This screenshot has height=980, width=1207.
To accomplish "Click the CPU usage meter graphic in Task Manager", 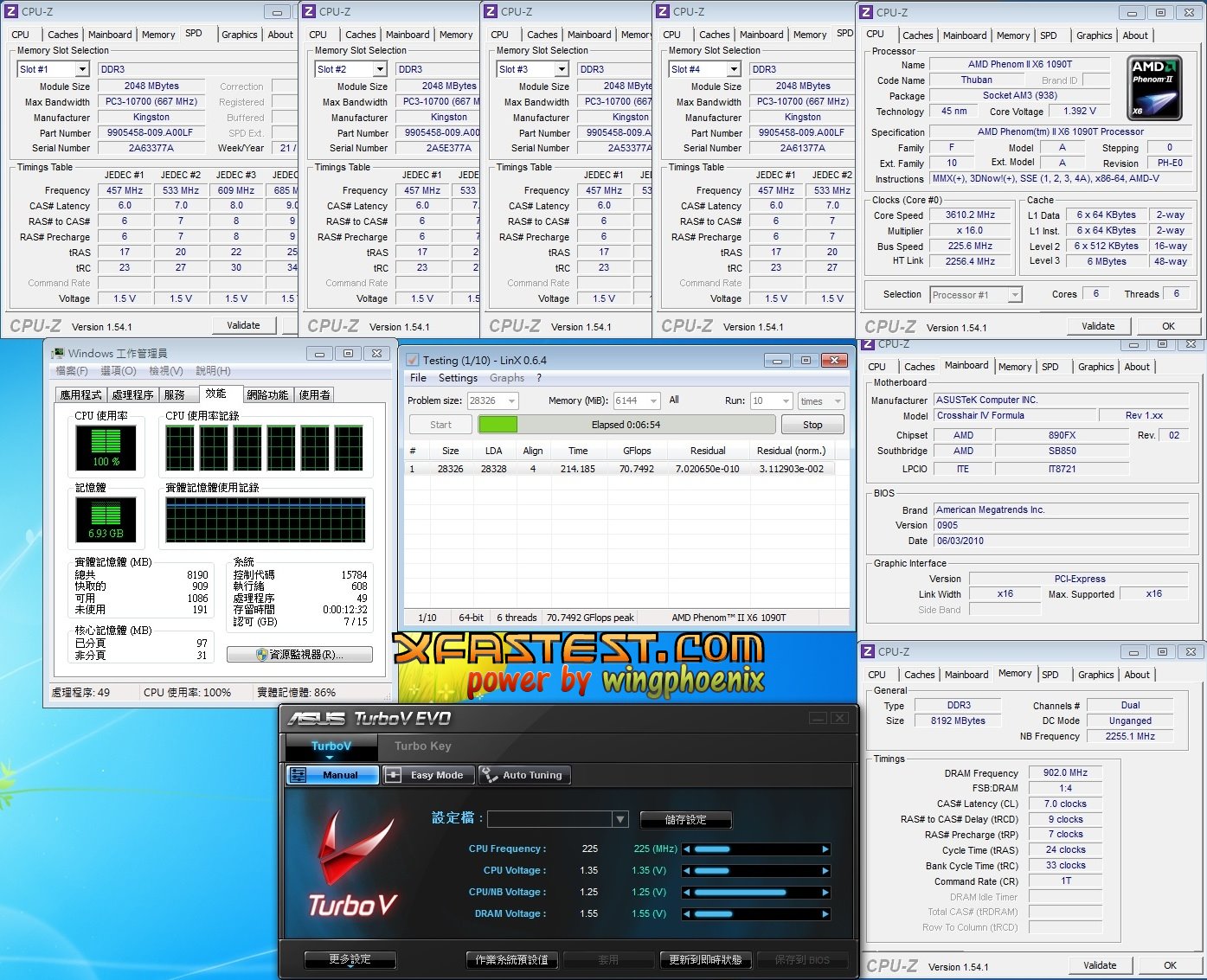I will pyautogui.click(x=106, y=447).
